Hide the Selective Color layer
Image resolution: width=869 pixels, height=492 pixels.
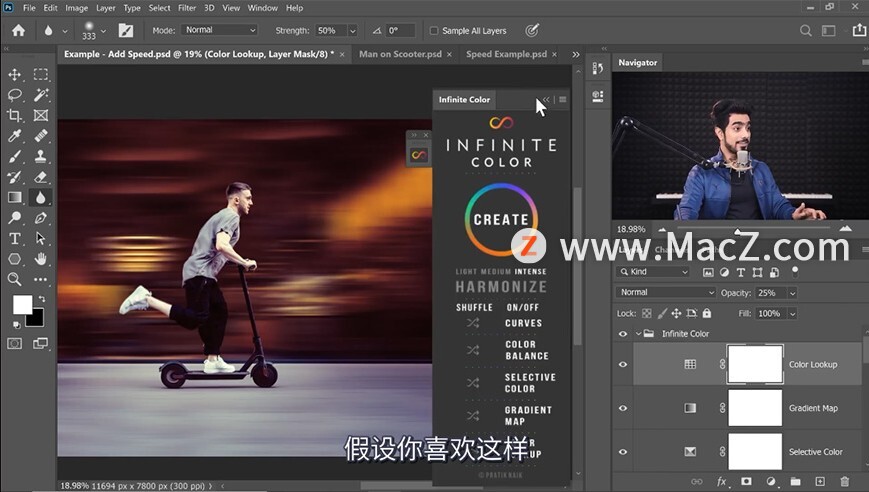pyautogui.click(x=623, y=452)
